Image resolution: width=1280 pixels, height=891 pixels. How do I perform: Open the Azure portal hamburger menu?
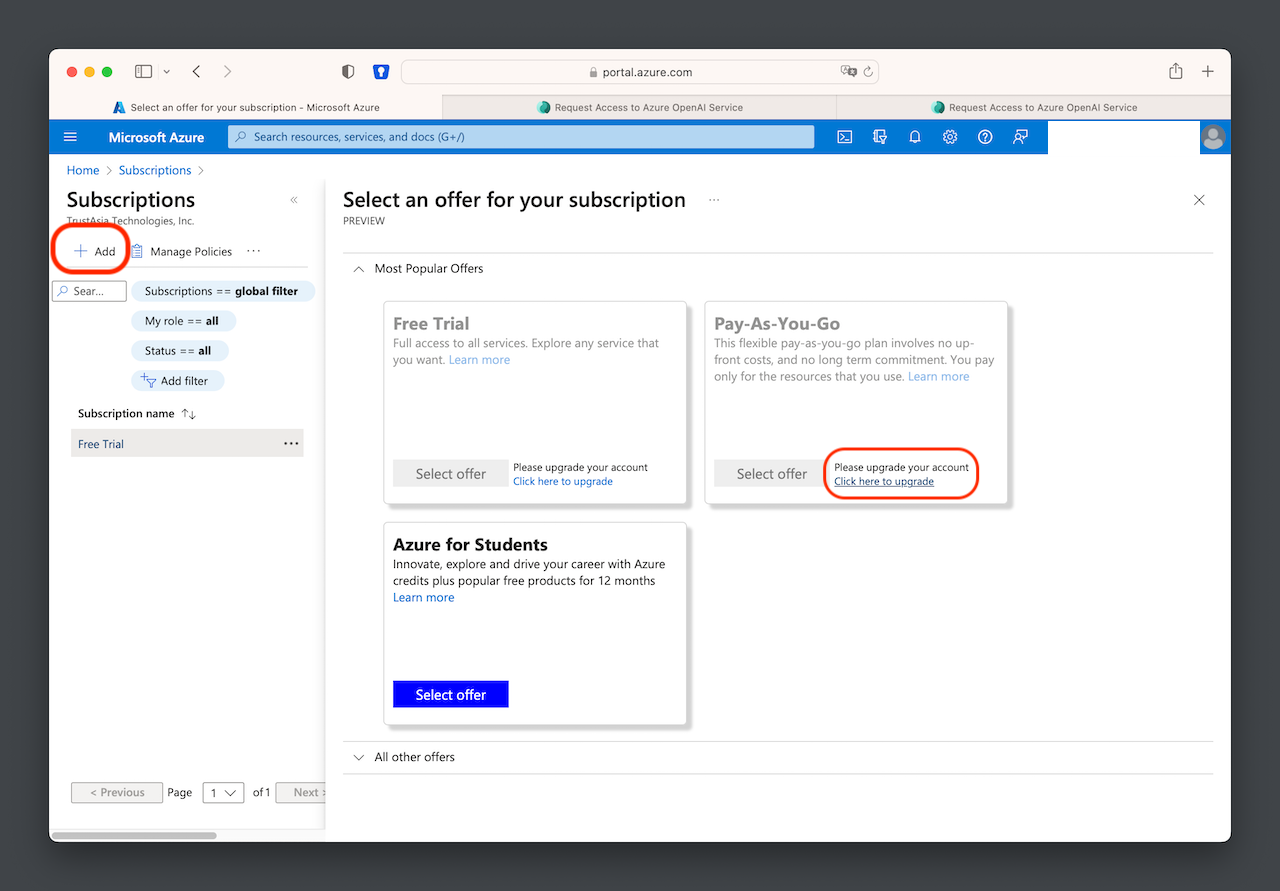(x=70, y=137)
